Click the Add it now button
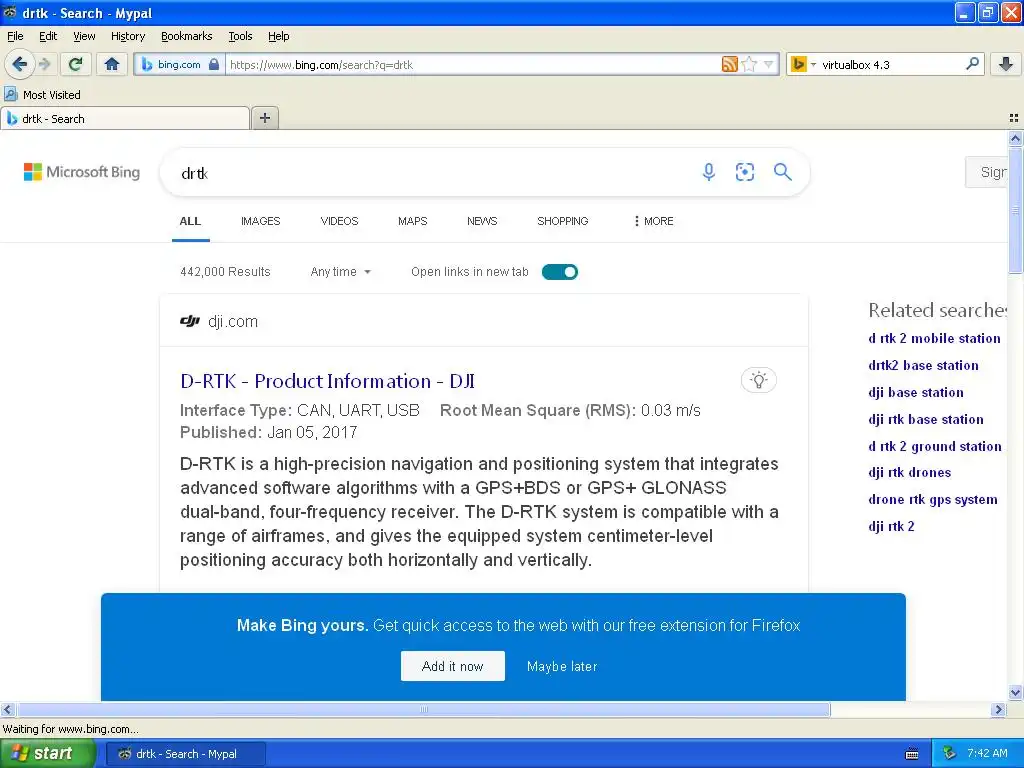This screenshot has width=1024, height=768. (x=453, y=666)
